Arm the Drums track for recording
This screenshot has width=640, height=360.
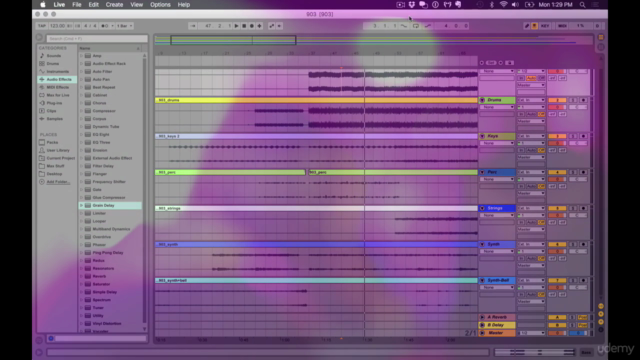click(583, 100)
